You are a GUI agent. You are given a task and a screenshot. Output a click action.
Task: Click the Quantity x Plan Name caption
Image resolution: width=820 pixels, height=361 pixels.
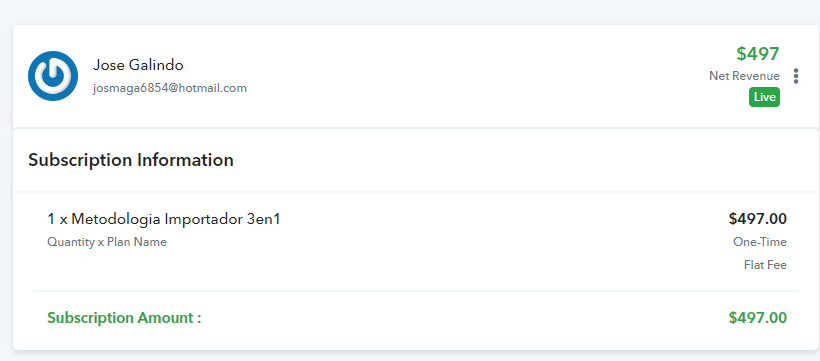tap(107, 242)
